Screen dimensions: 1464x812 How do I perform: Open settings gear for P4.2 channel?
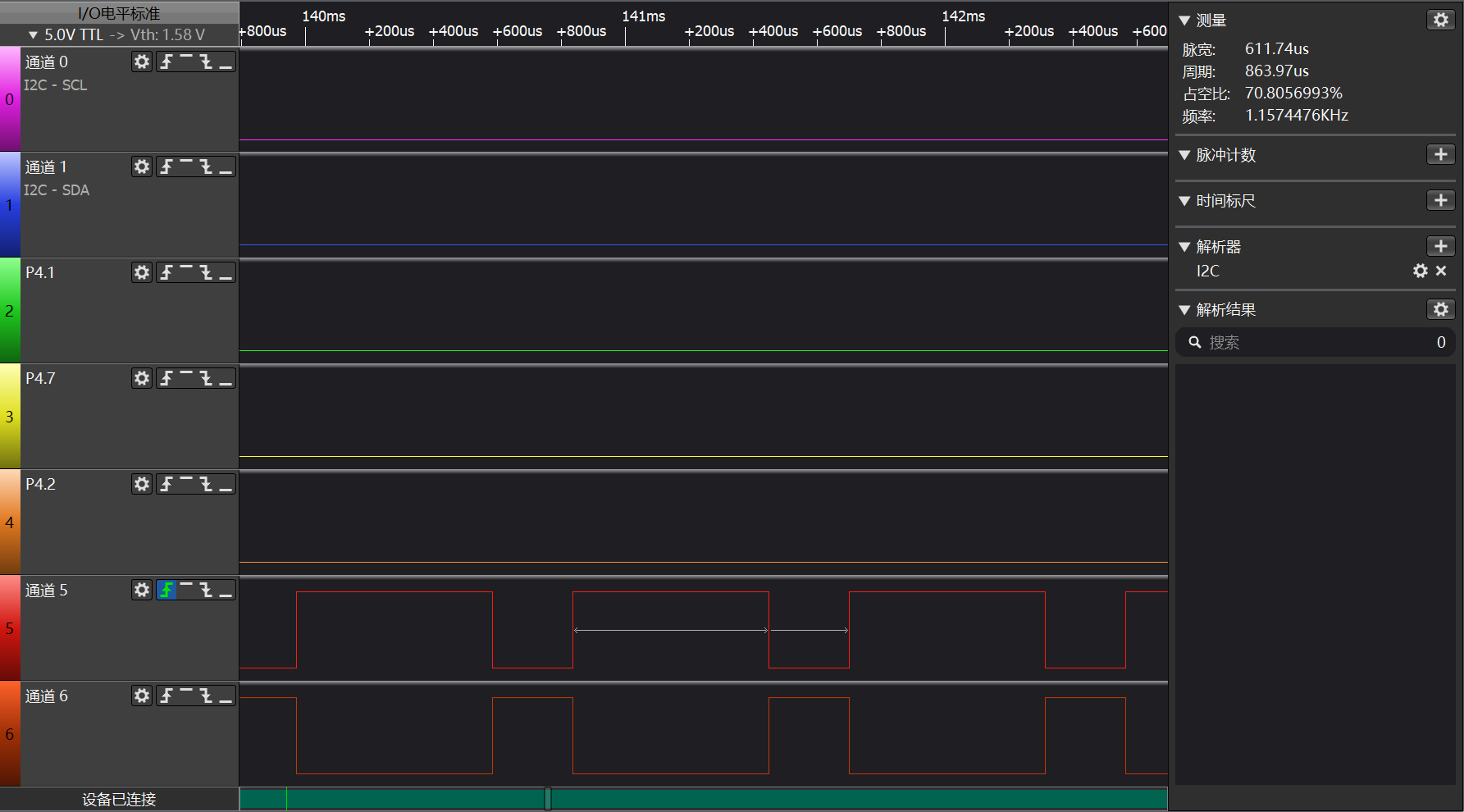click(x=142, y=484)
